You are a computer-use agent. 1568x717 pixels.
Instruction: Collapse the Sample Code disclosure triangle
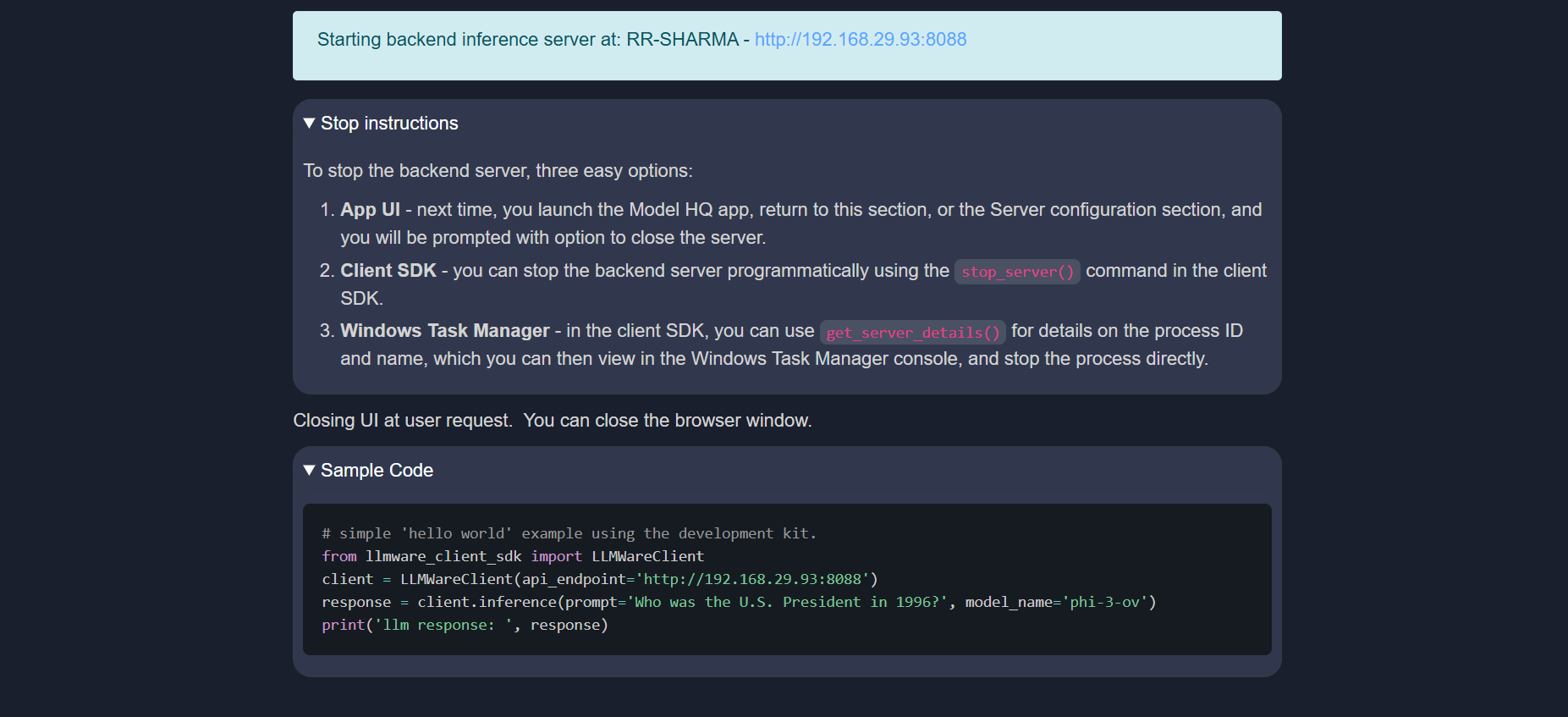coord(309,471)
